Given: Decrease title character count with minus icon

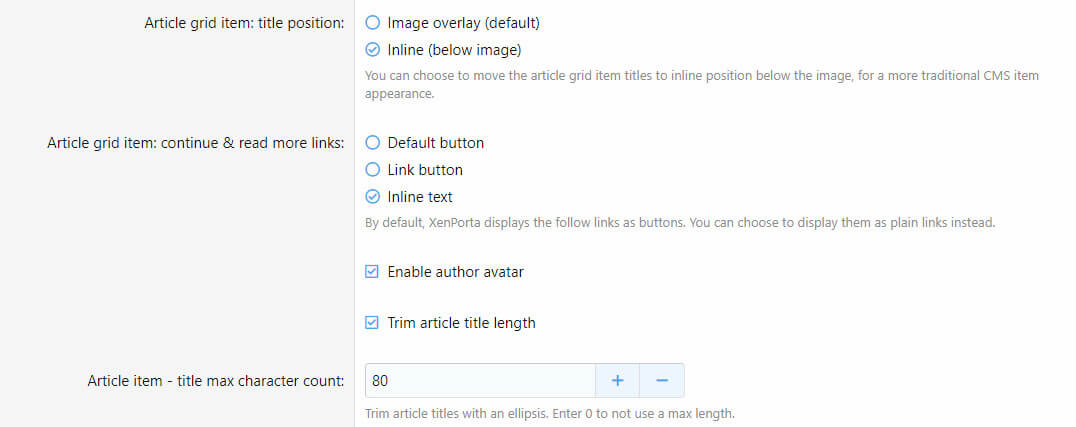Looking at the screenshot, I should click(x=661, y=381).
